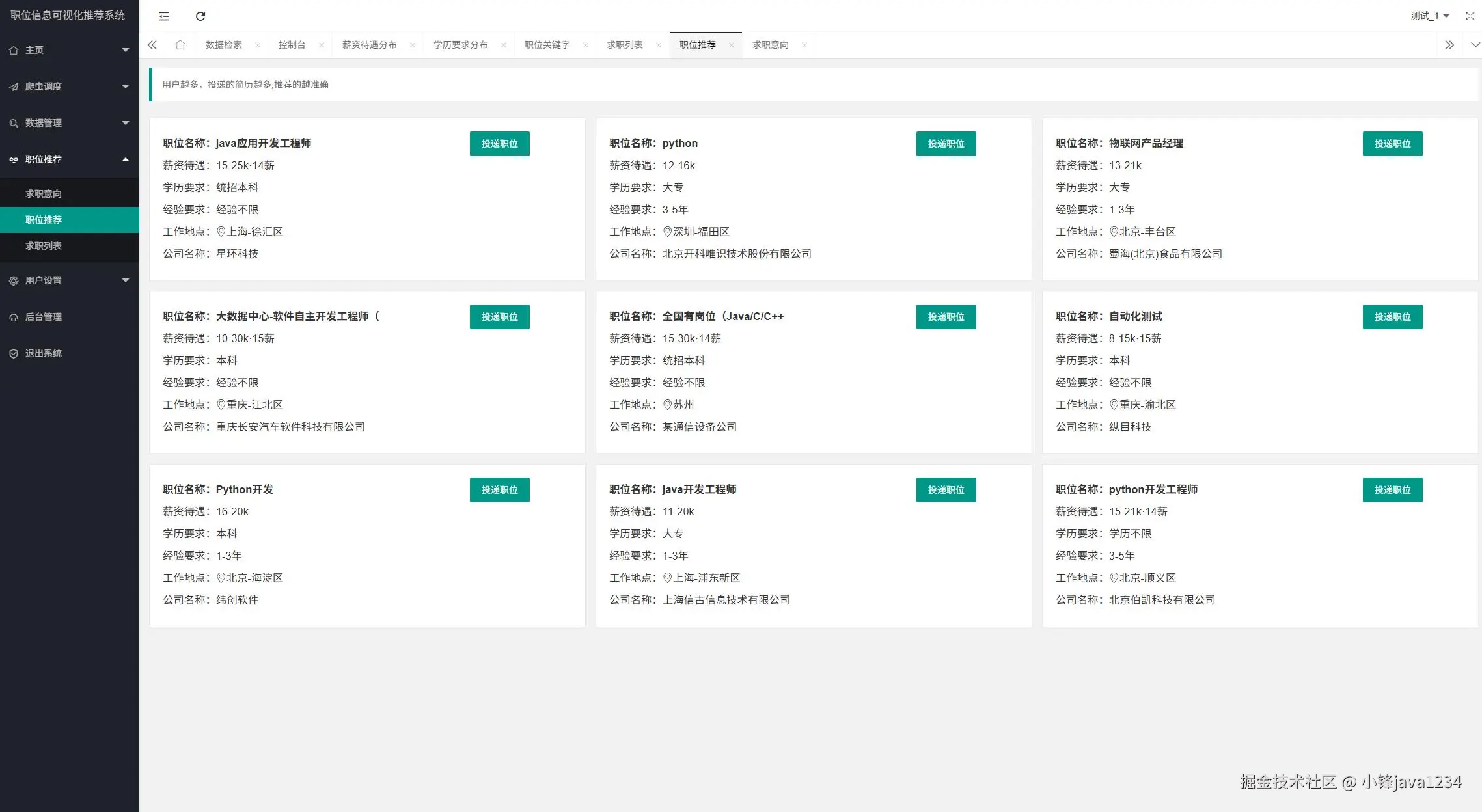Viewport: 1482px width, 812px height.
Task: Switch to the 薪资待遇分布 tab
Action: coord(369,45)
